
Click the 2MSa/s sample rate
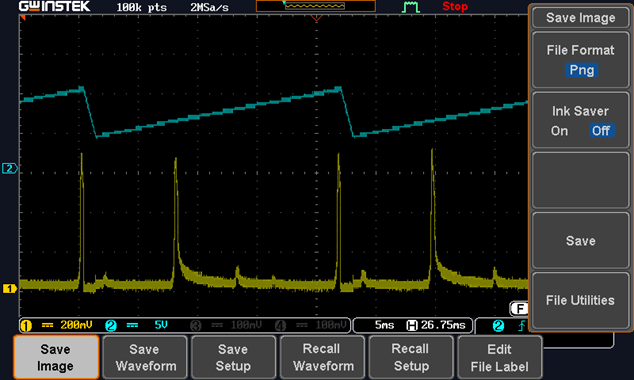point(209,7)
